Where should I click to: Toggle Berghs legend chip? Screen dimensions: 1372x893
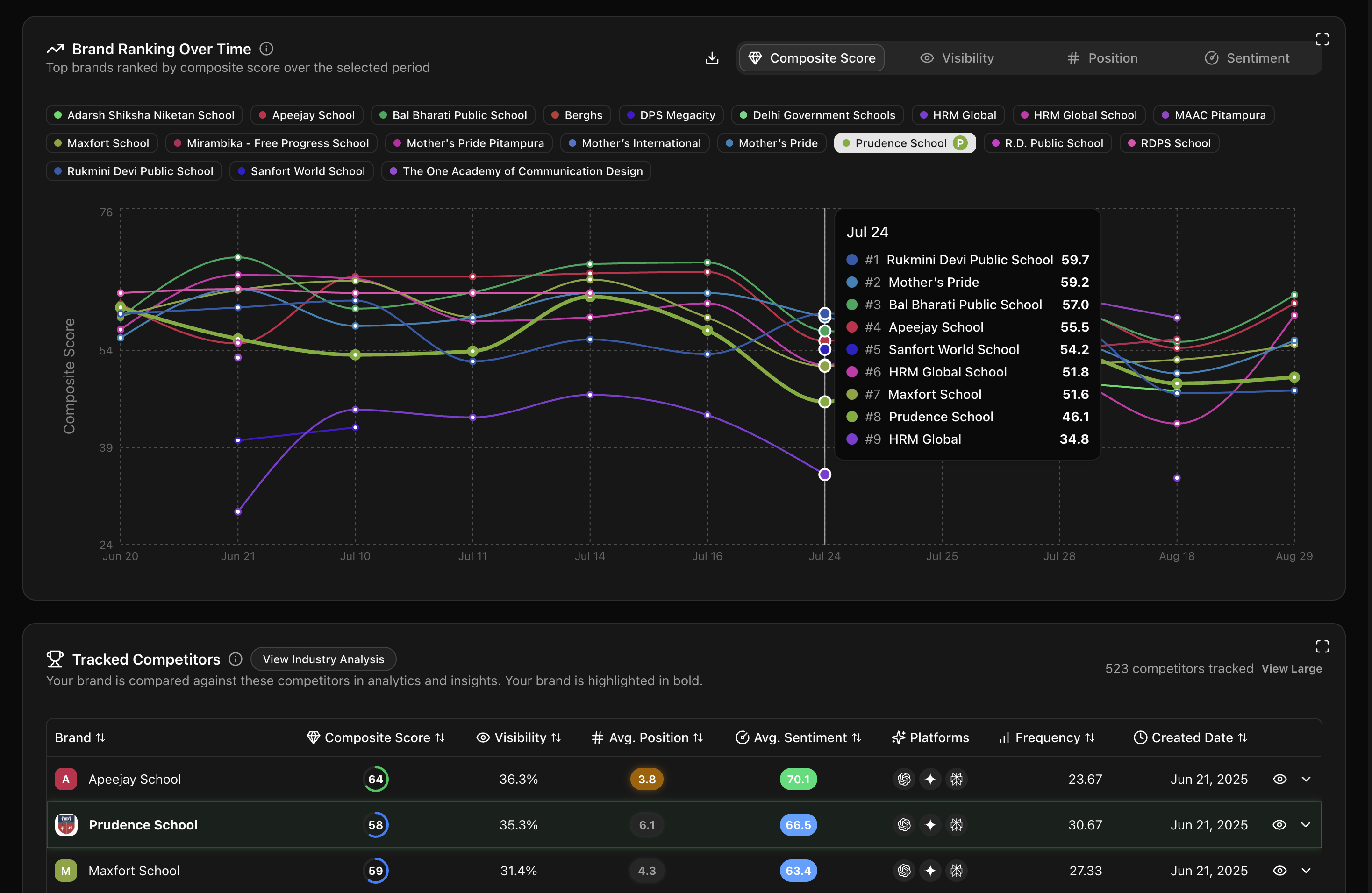pos(577,115)
